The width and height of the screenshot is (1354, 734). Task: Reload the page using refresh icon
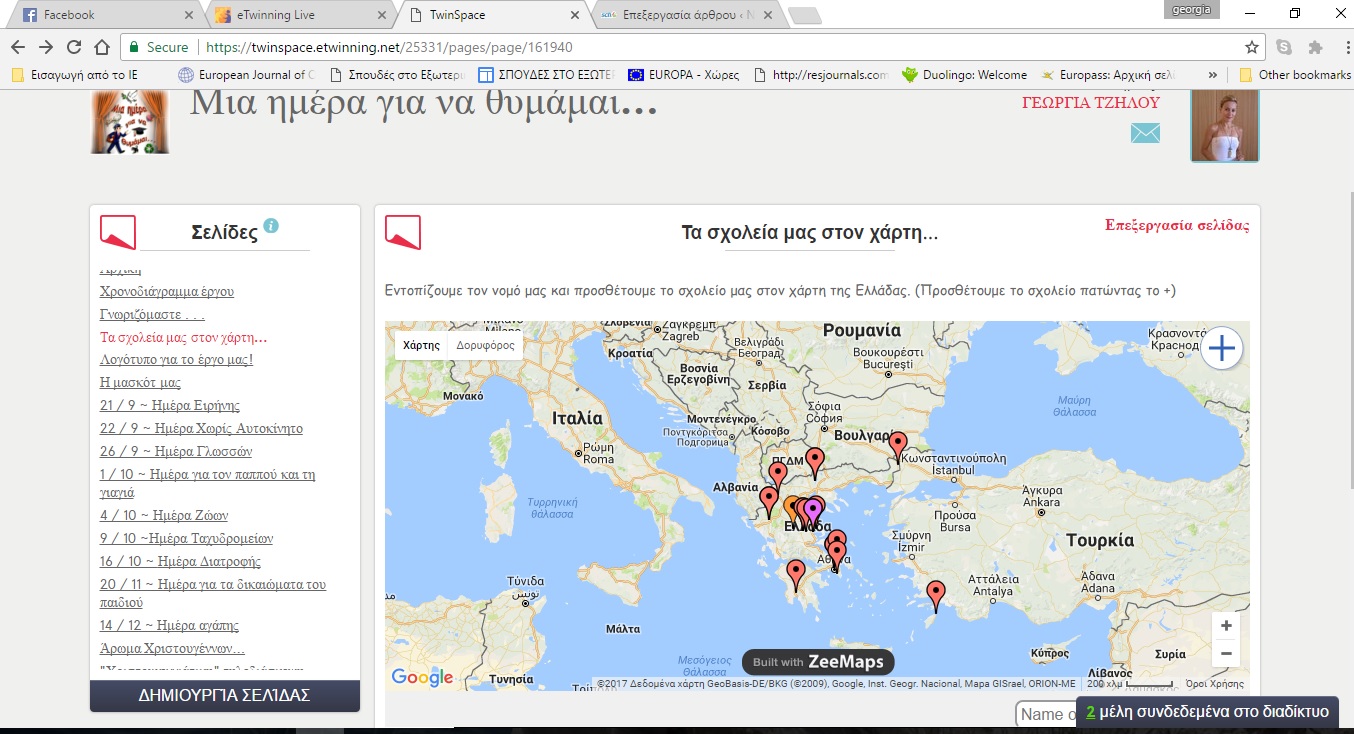coord(73,47)
